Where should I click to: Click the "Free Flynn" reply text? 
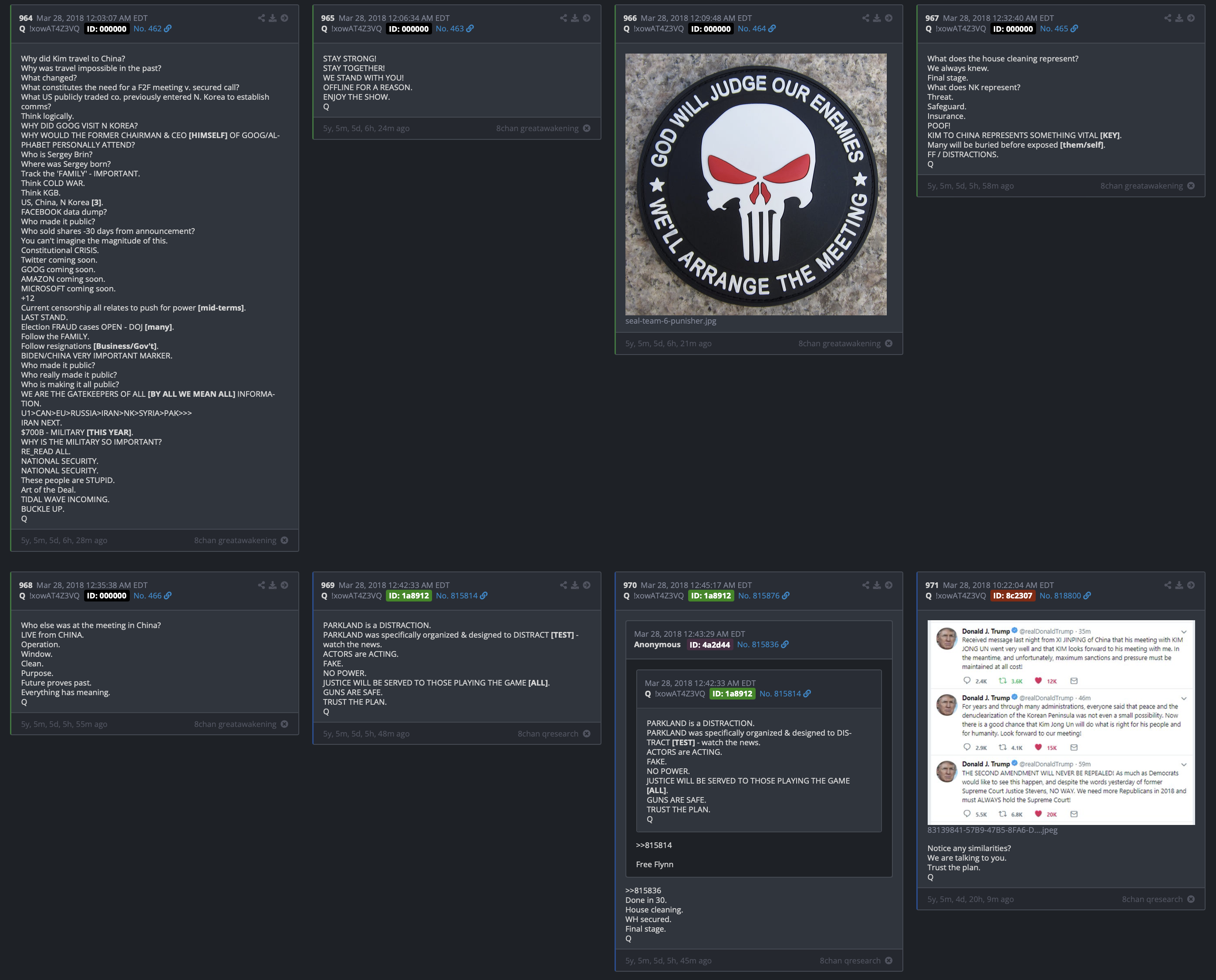click(654, 864)
